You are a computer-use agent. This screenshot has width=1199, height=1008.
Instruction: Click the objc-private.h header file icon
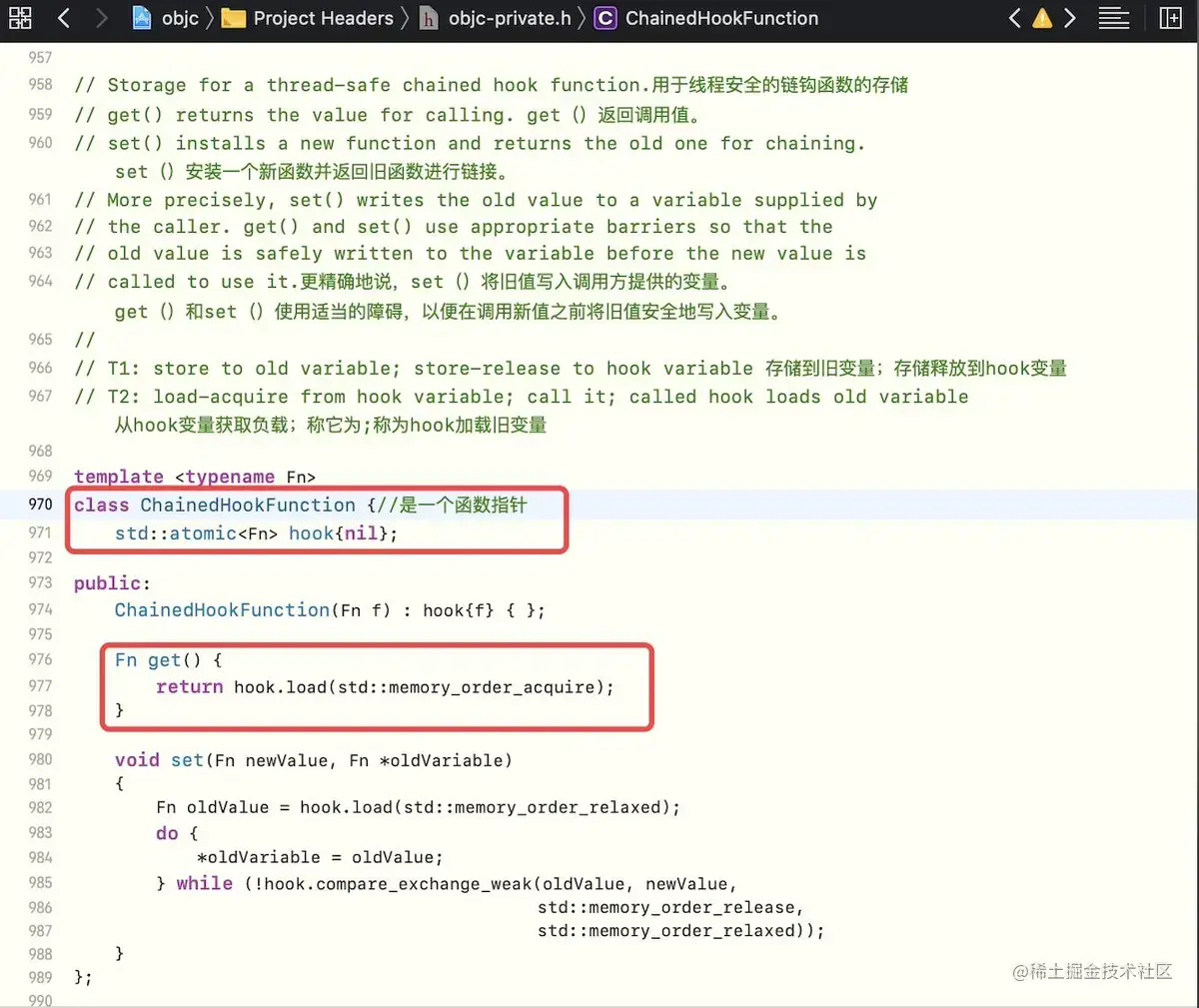[x=430, y=18]
